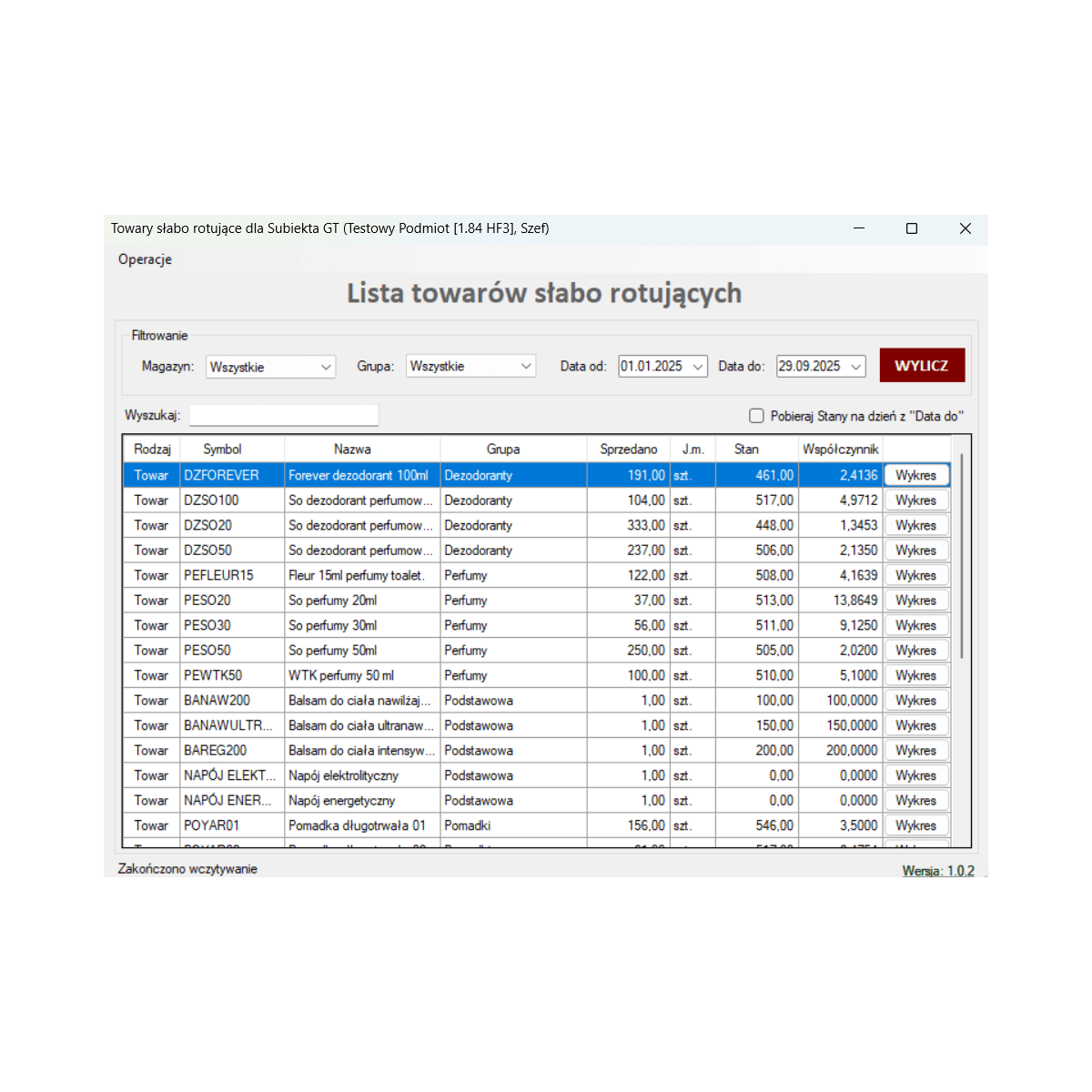Open the Operacje menu

(x=145, y=259)
